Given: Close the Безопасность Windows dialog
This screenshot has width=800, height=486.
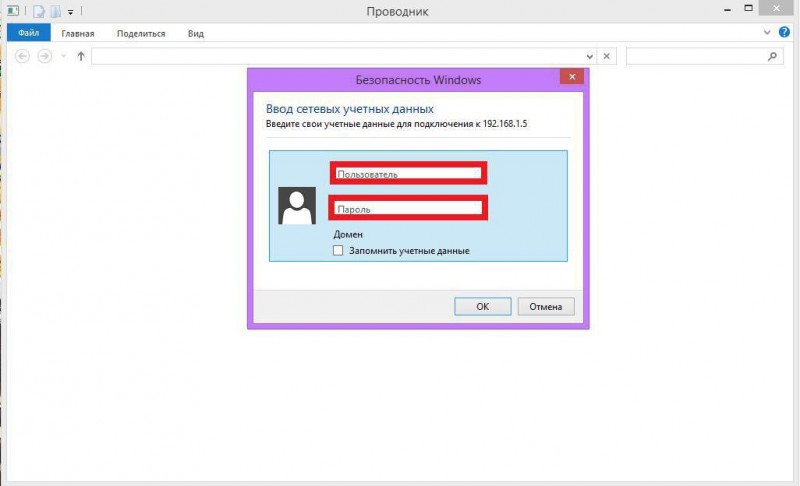Looking at the screenshot, I should 572,76.
